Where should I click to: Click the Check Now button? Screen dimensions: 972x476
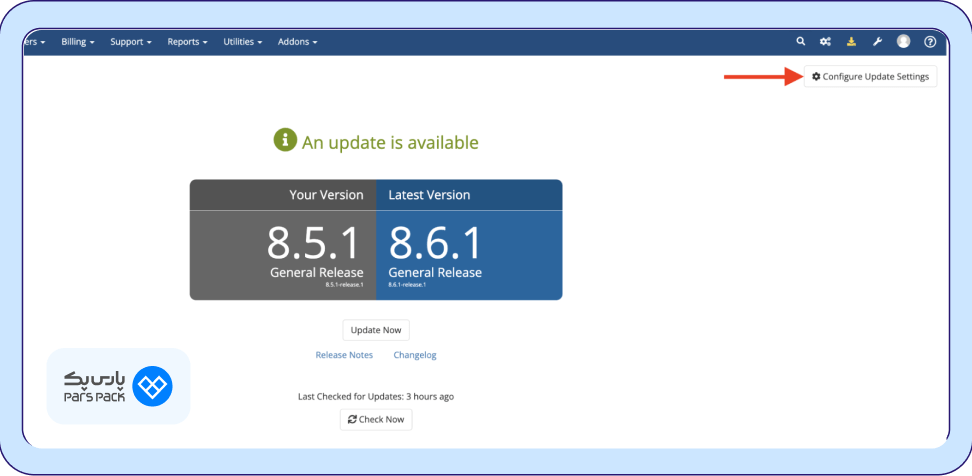[x=376, y=420]
